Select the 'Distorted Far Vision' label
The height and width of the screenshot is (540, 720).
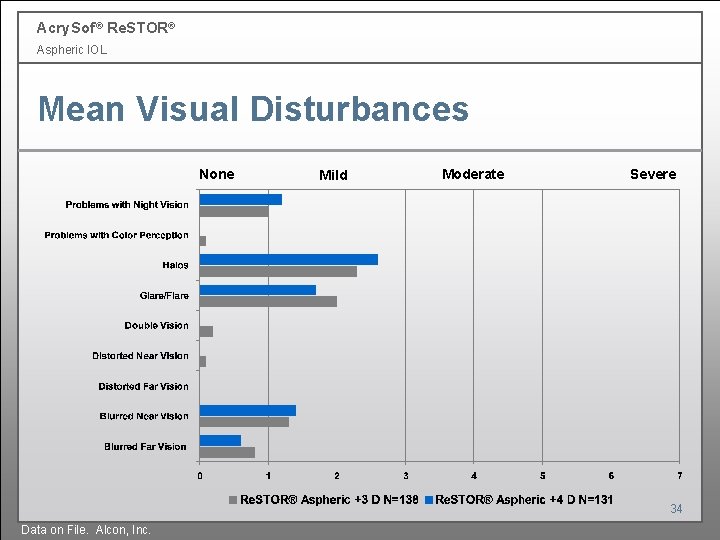point(143,387)
